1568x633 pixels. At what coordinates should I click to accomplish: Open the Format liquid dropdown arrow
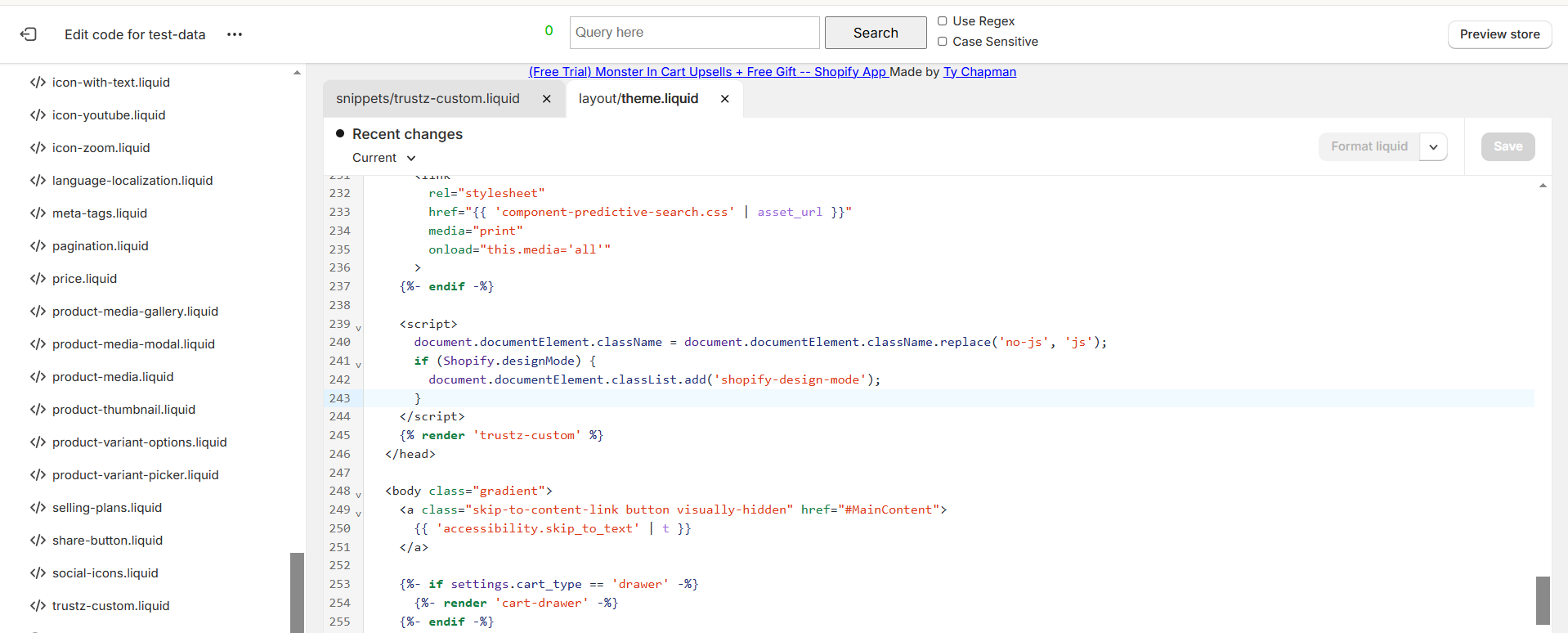tap(1433, 147)
